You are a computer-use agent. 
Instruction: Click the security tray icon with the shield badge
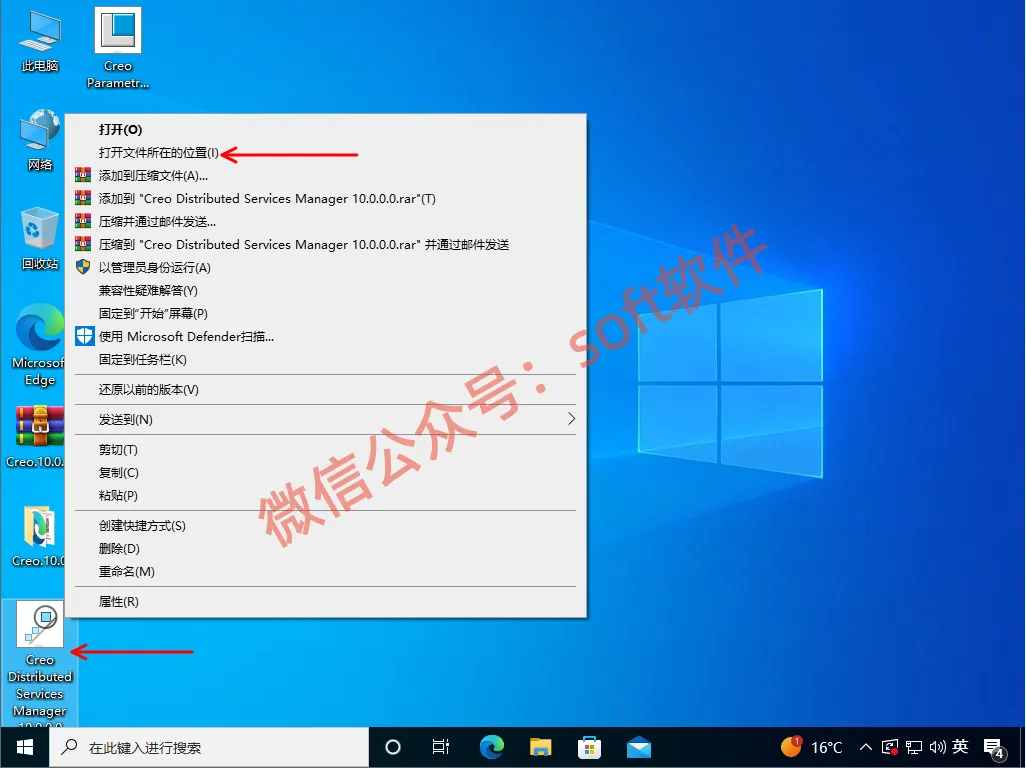[890, 747]
